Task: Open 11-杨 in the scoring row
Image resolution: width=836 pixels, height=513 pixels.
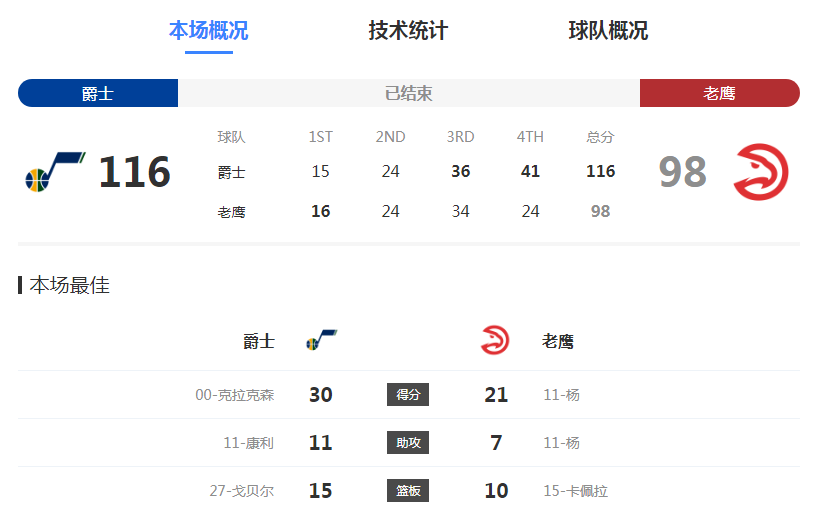Action: point(561,395)
